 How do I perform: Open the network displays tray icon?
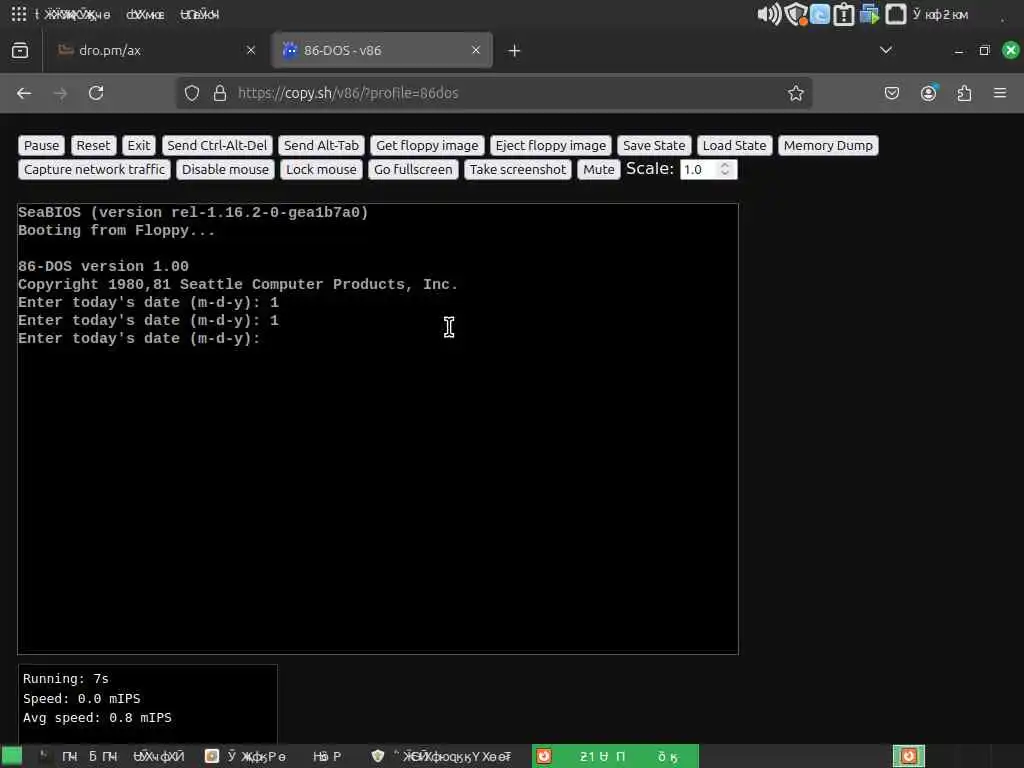click(x=869, y=14)
